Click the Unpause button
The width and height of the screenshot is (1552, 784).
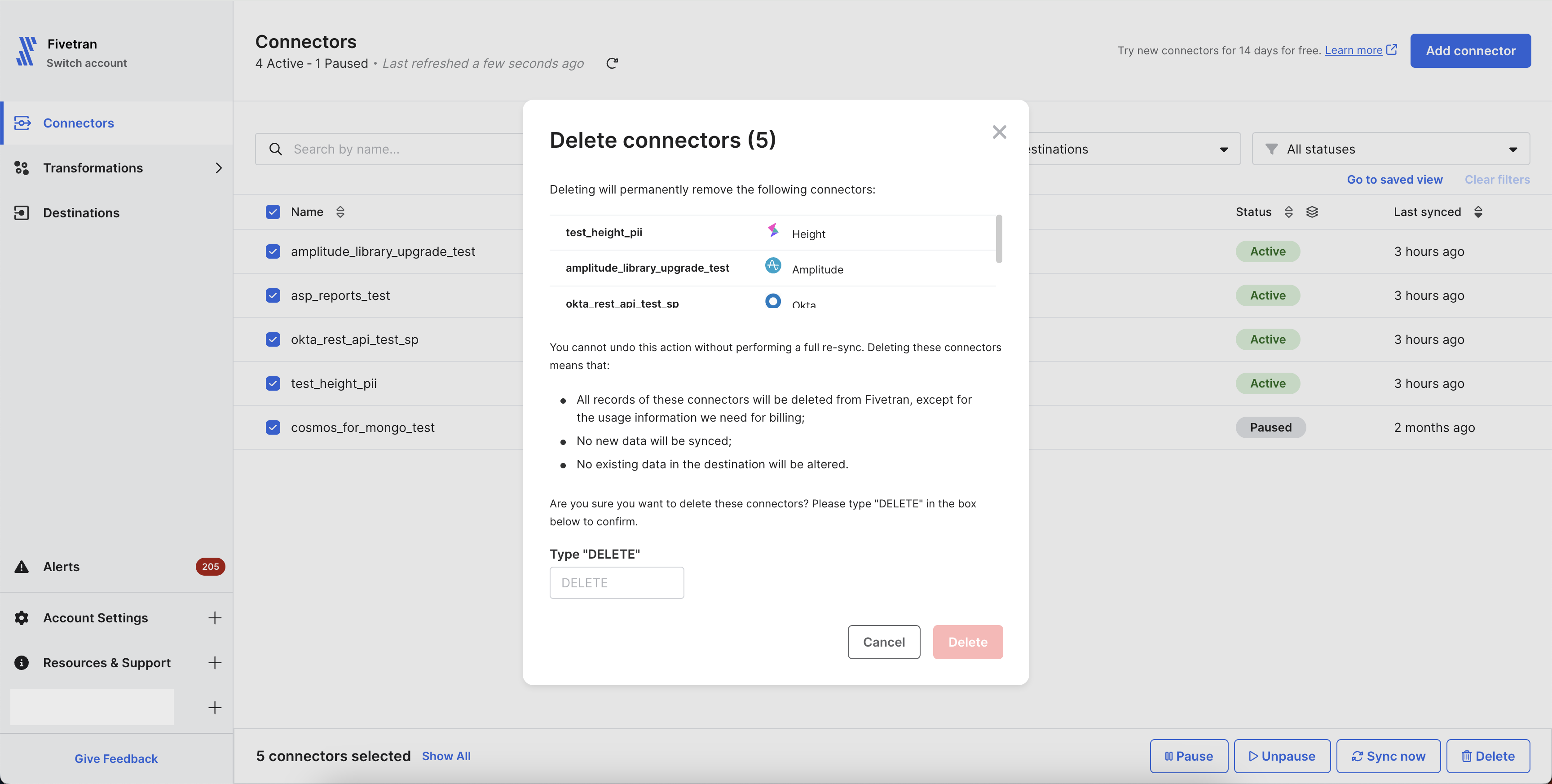tap(1282, 756)
